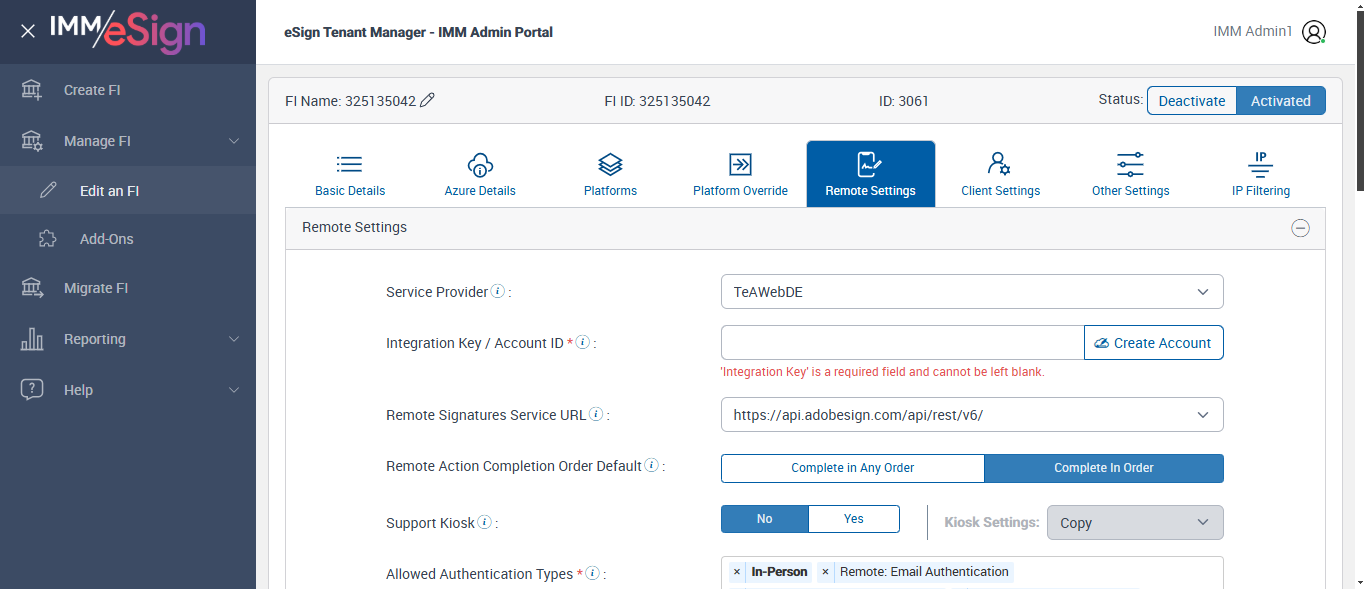Switch to the IP Filtering tab
Screen dimensions: 1366x589
(x=1260, y=175)
